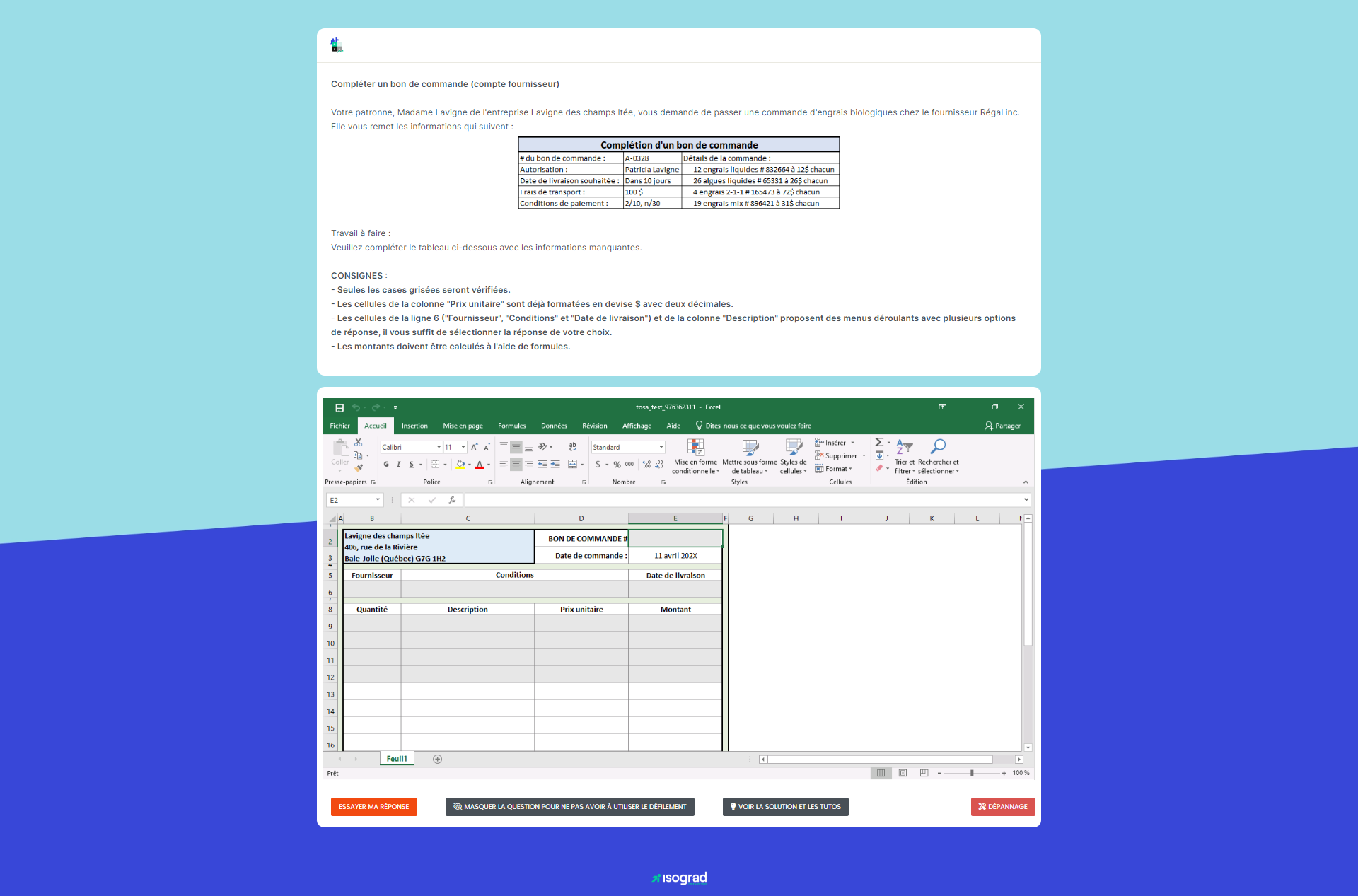
Task: Click ESSAYER MA RÉPONSE button
Action: pyautogui.click(x=373, y=807)
